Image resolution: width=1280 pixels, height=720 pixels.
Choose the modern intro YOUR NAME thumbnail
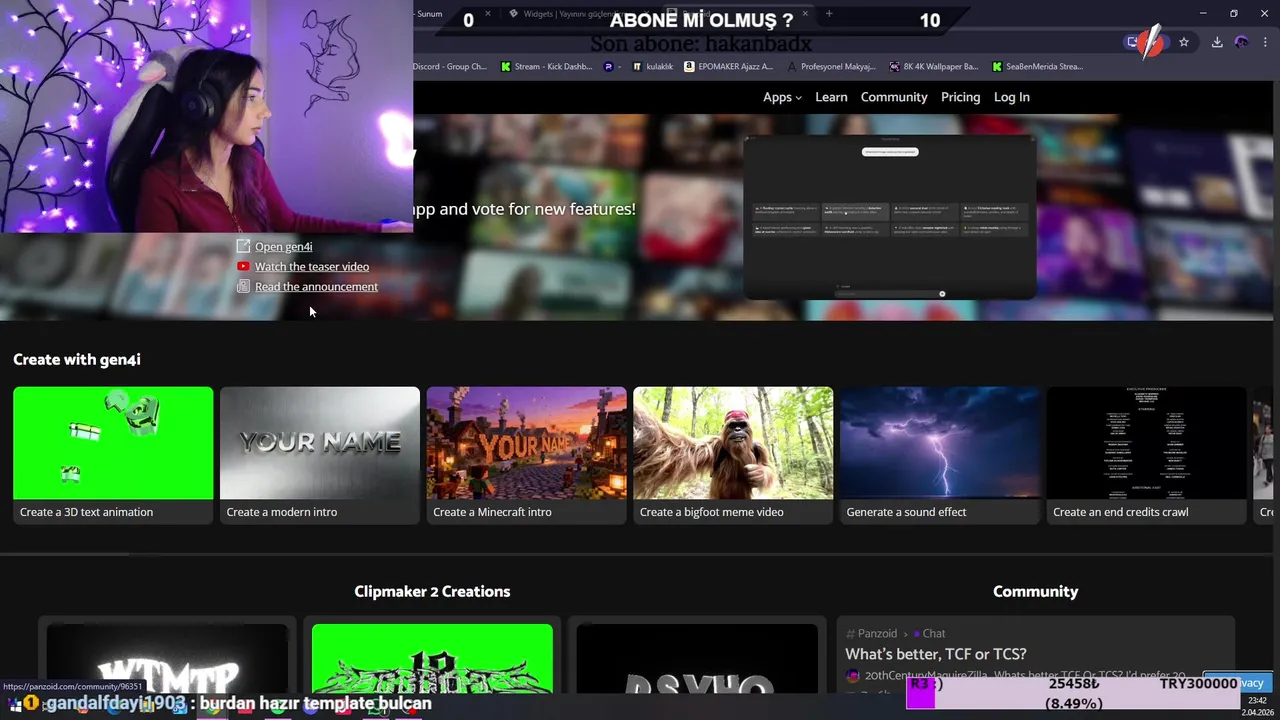coord(320,443)
